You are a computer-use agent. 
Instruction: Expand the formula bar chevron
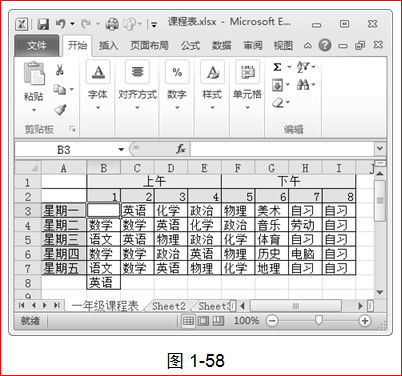379,148
